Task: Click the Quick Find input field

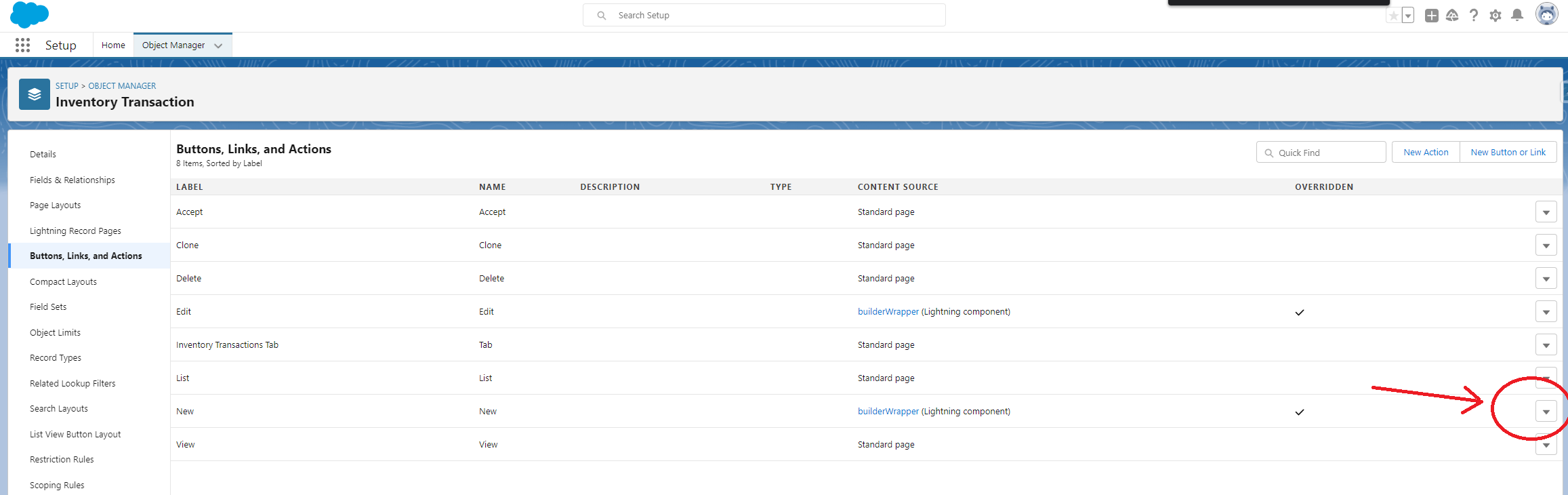Action: click(1327, 153)
